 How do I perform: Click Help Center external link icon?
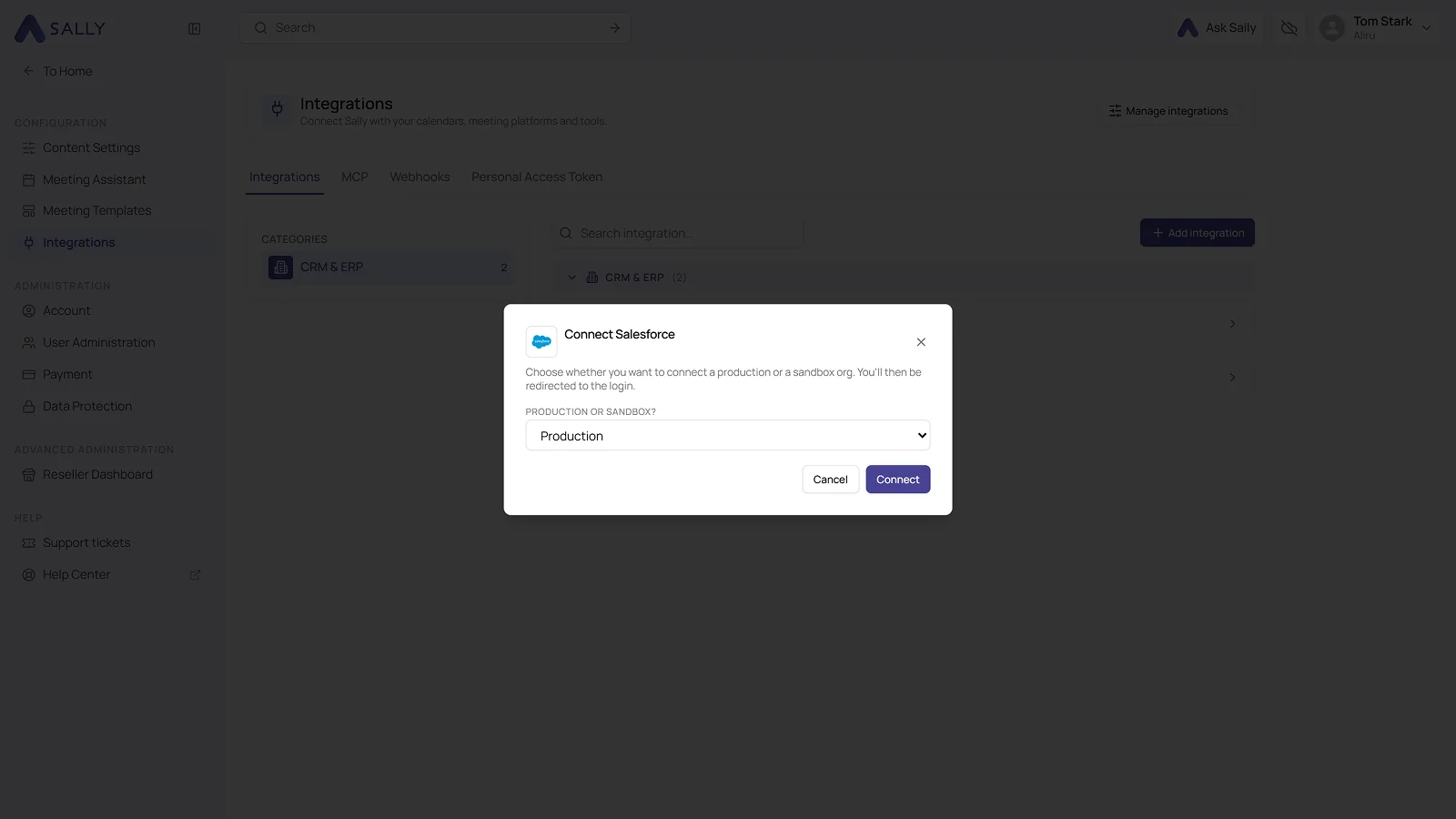(x=195, y=574)
